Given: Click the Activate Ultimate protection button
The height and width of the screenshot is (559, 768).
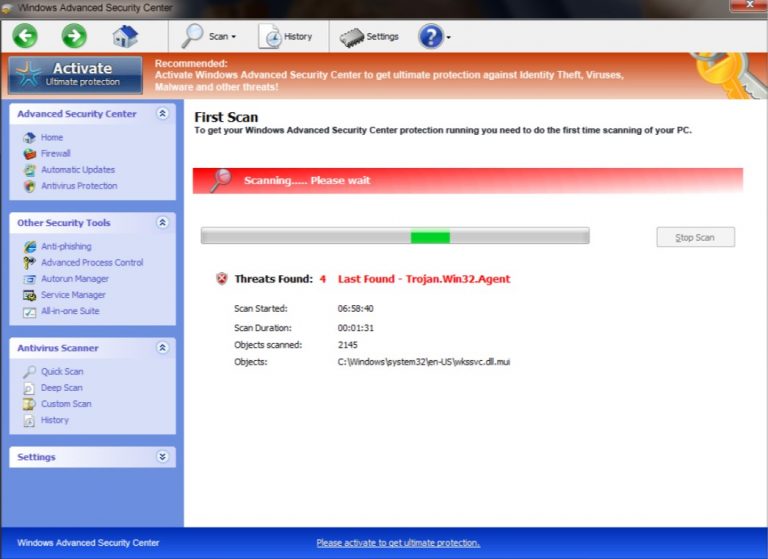Looking at the screenshot, I should click(75, 75).
